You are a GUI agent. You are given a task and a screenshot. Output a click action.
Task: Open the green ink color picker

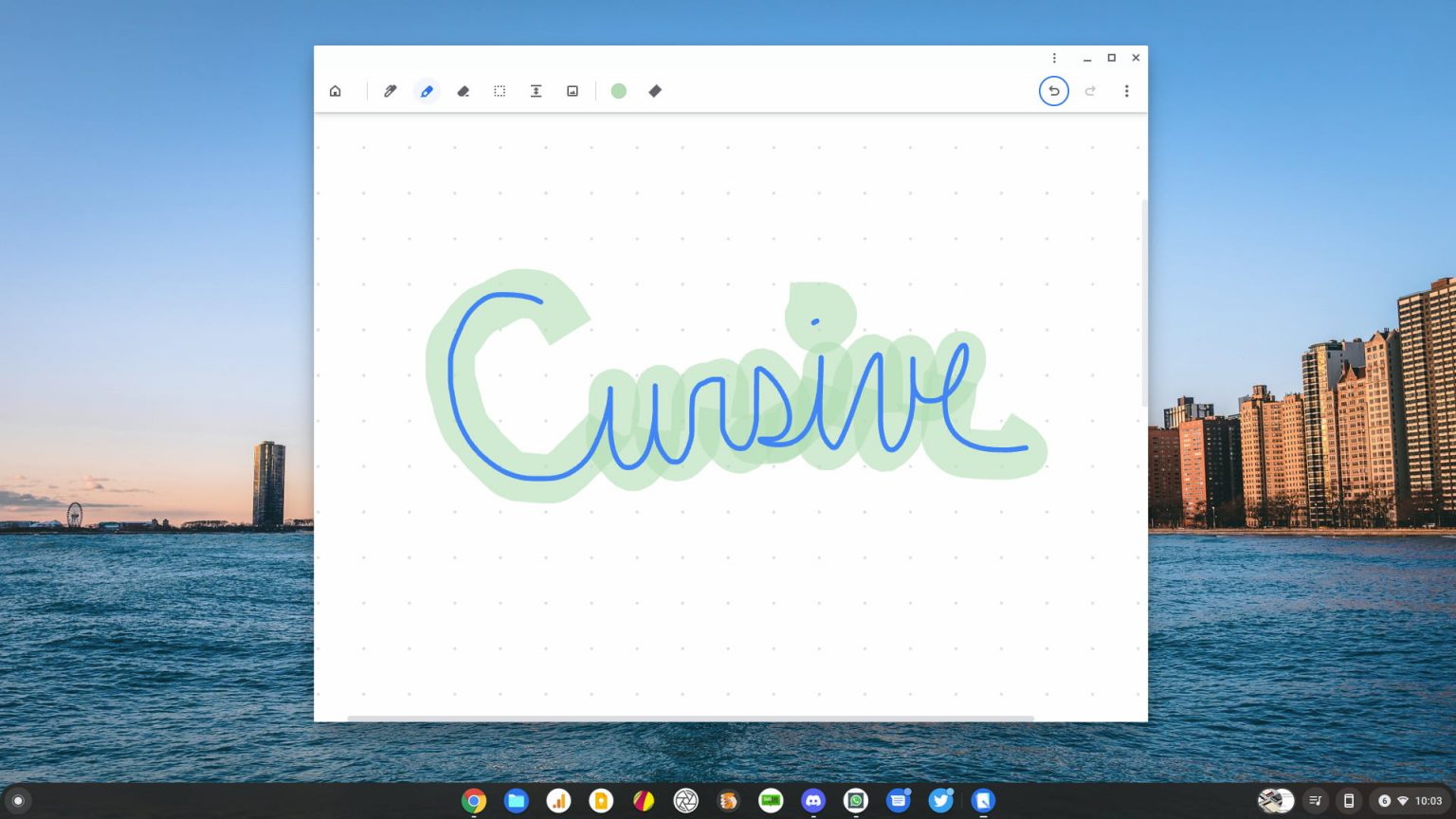[619, 91]
